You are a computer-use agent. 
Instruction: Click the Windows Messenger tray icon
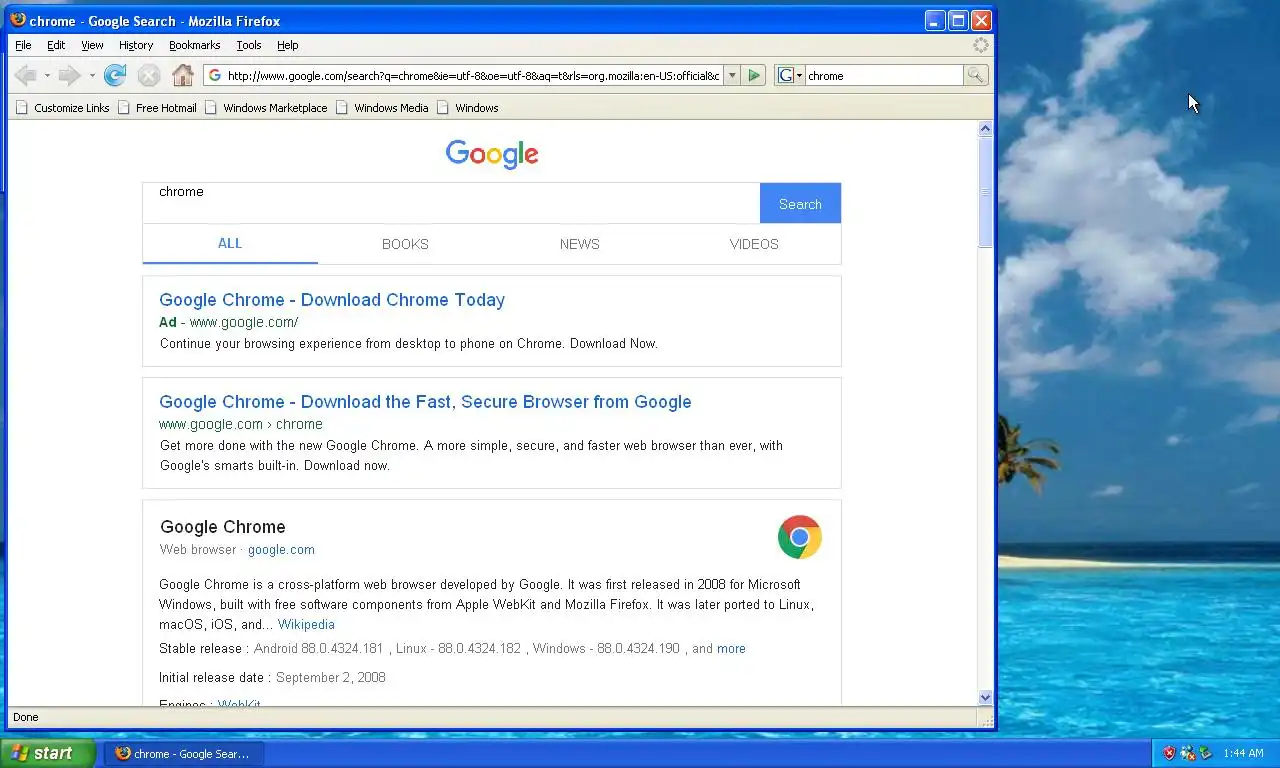coord(1188,753)
